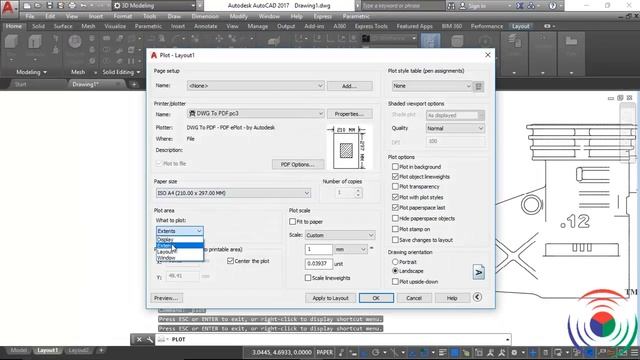The width and height of the screenshot is (640, 360).
Task: Click Add... page setup button
Action: click(349, 86)
